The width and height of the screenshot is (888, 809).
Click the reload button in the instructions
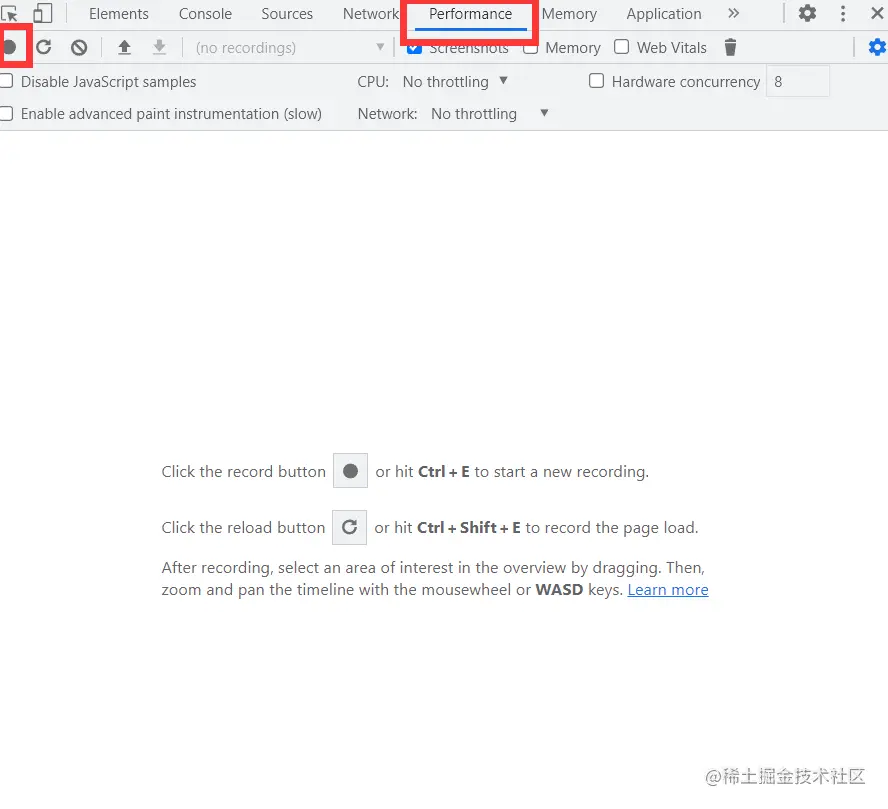[x=349, y=527]
